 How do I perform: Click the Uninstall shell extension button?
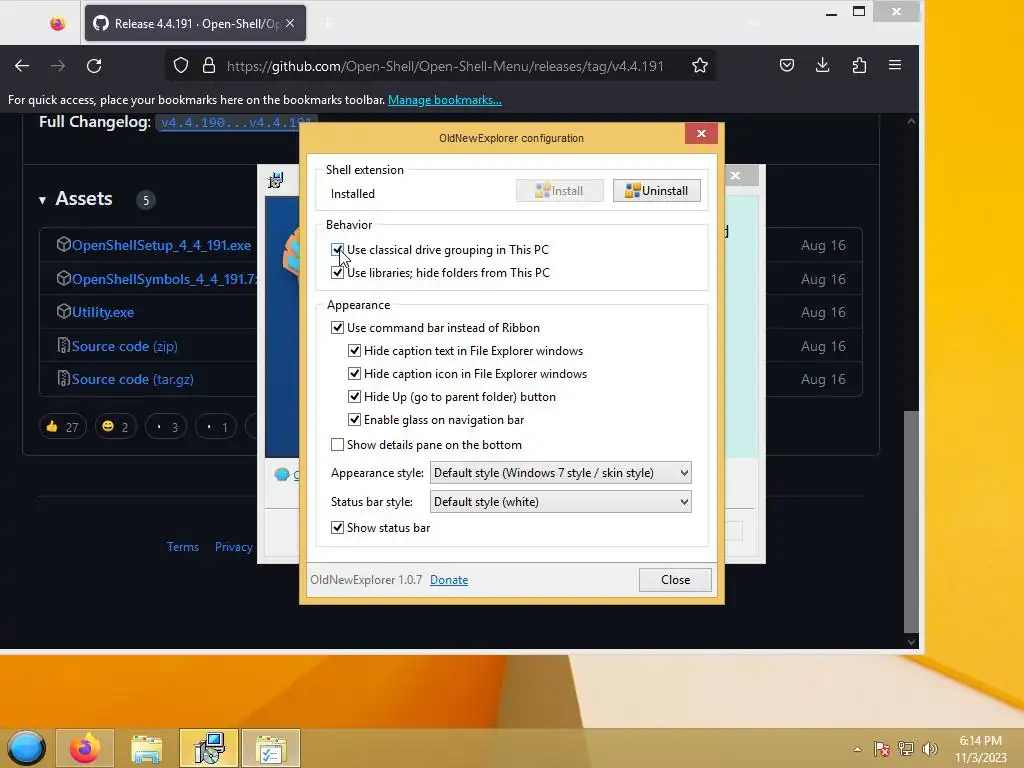click(656, 191)
